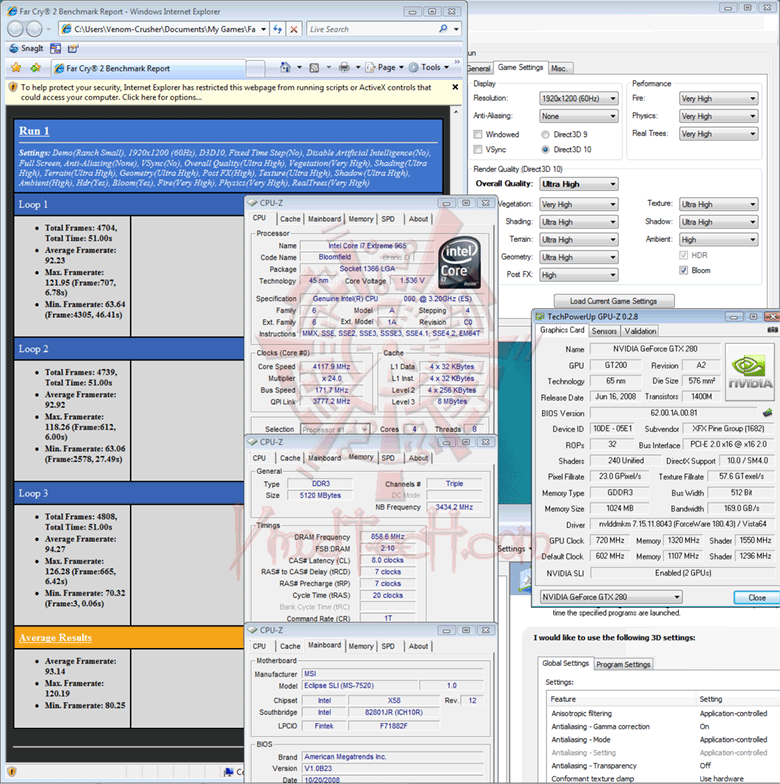
Task: Open the SPD tab in the memory CPU-Z window
Action: [x=388, y=458]
